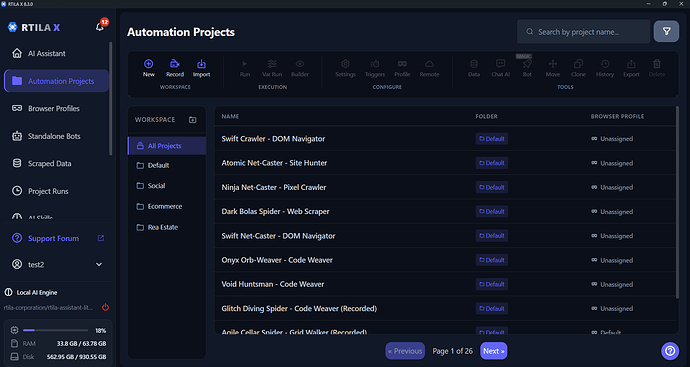Open the Support Forum link
The height and width of the screenshot is (367, 690).
click(53, 238)
